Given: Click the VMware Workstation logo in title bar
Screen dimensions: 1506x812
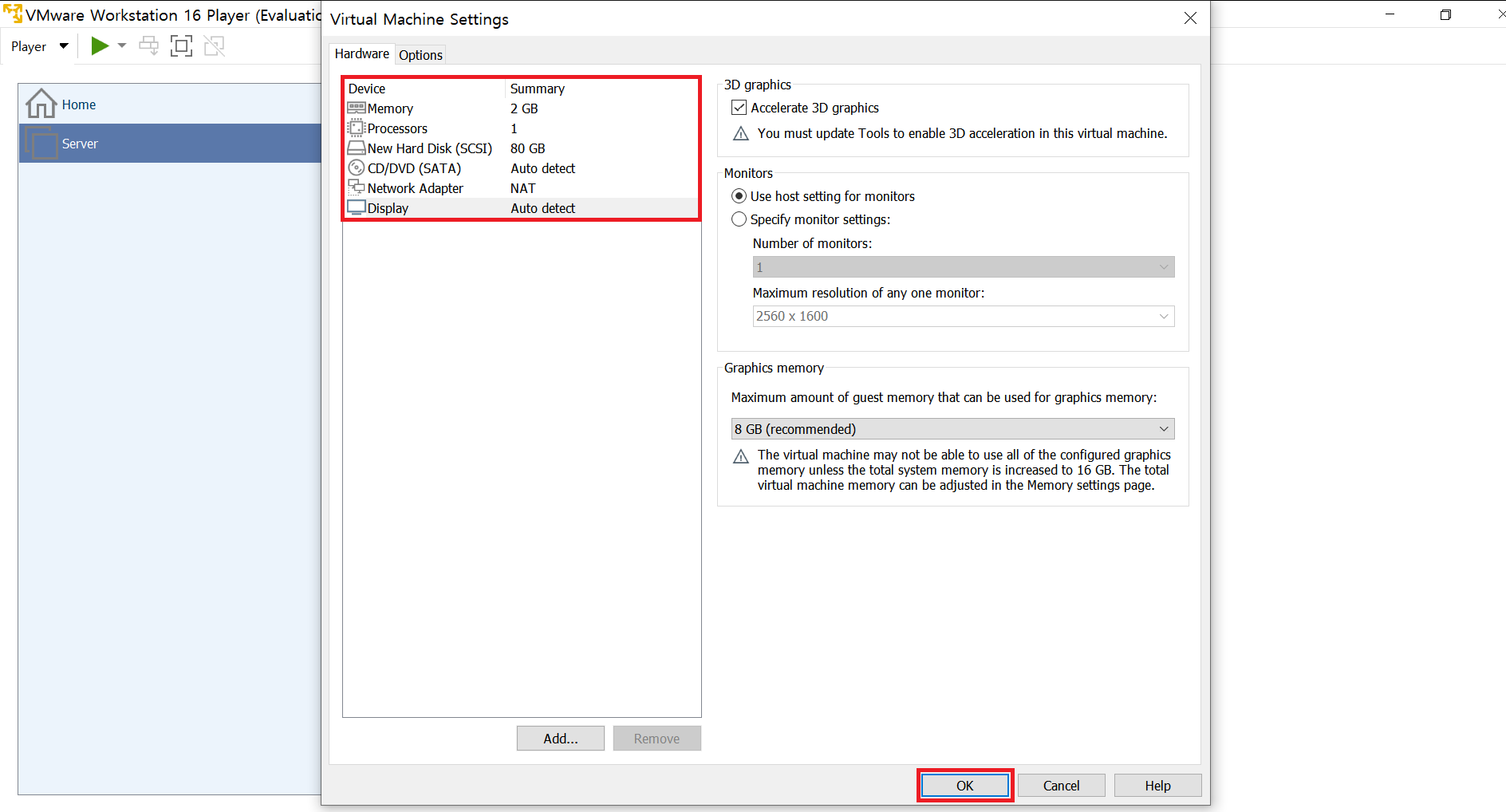Looking at the screenshot, I should tap(13, 14).
